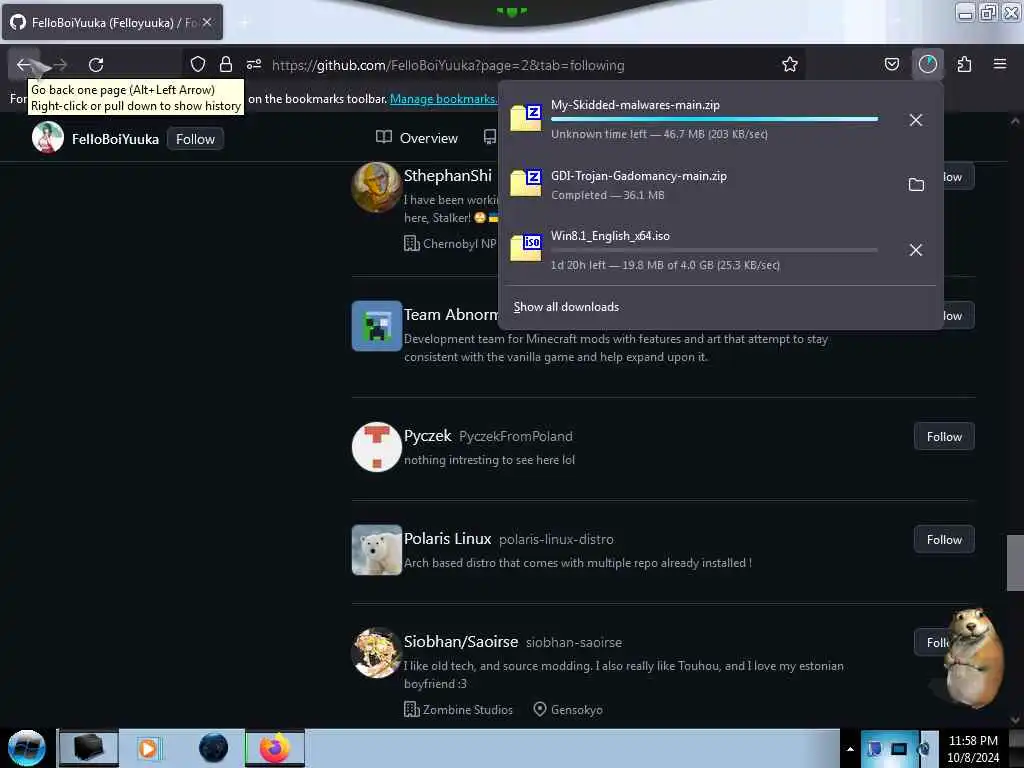Close the FelloBoiYuuka browser tab
This screenshot has height=768, width=1024.
click(207, 22)
